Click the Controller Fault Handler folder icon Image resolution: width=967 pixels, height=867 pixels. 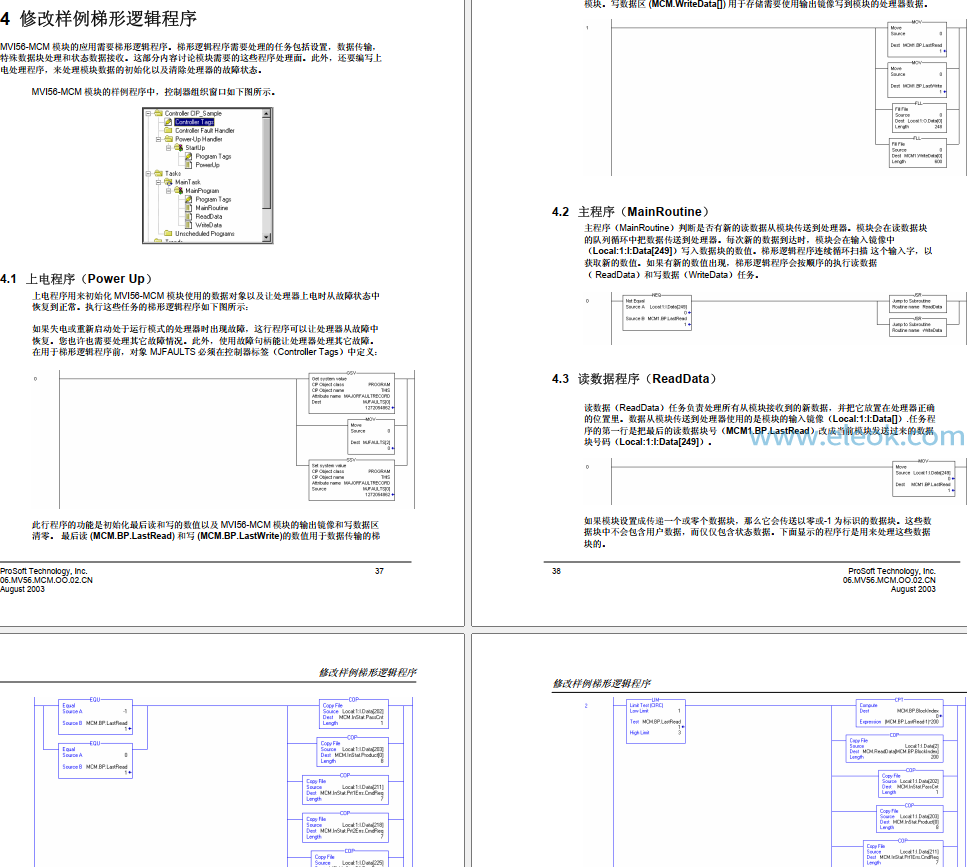pos(168,131)
